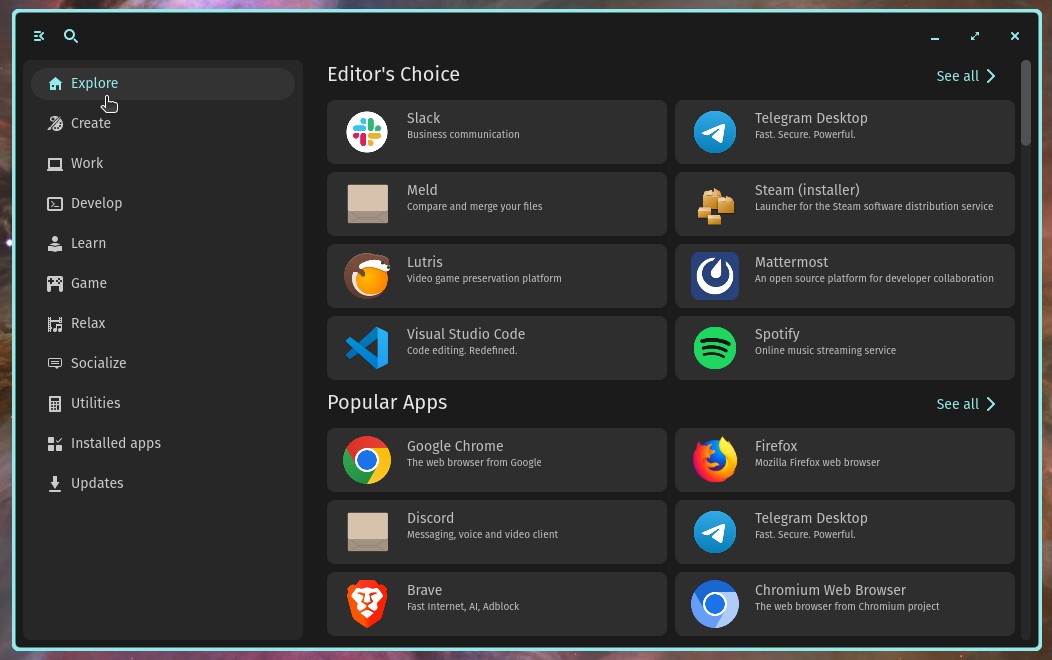The height and width of the screenshot is (660, 1052).
Task: Click the vertical scrollbar thumb
Action: (x=1025, y=103)
